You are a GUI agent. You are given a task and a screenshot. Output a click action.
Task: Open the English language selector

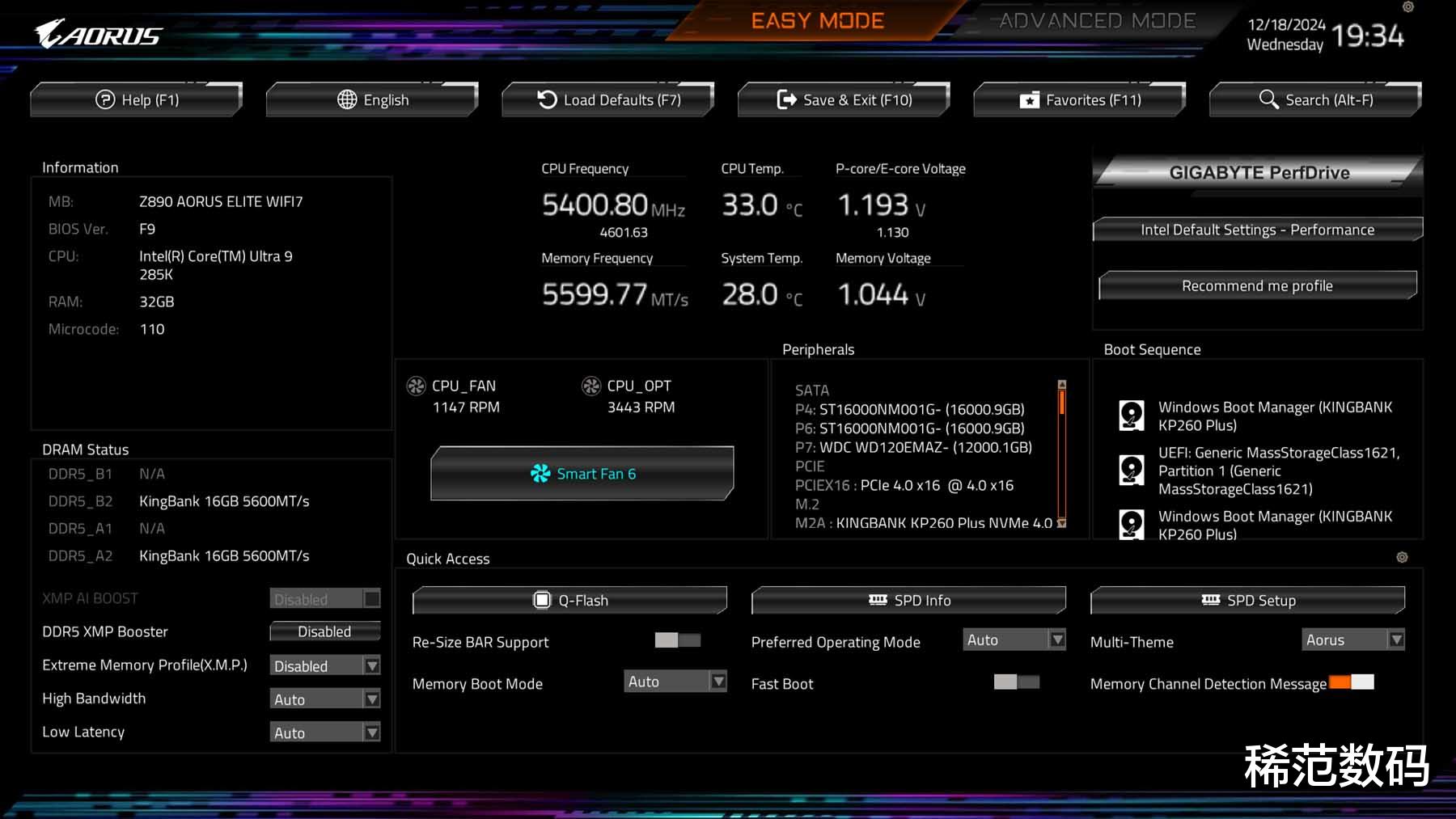tap(372, 99)
